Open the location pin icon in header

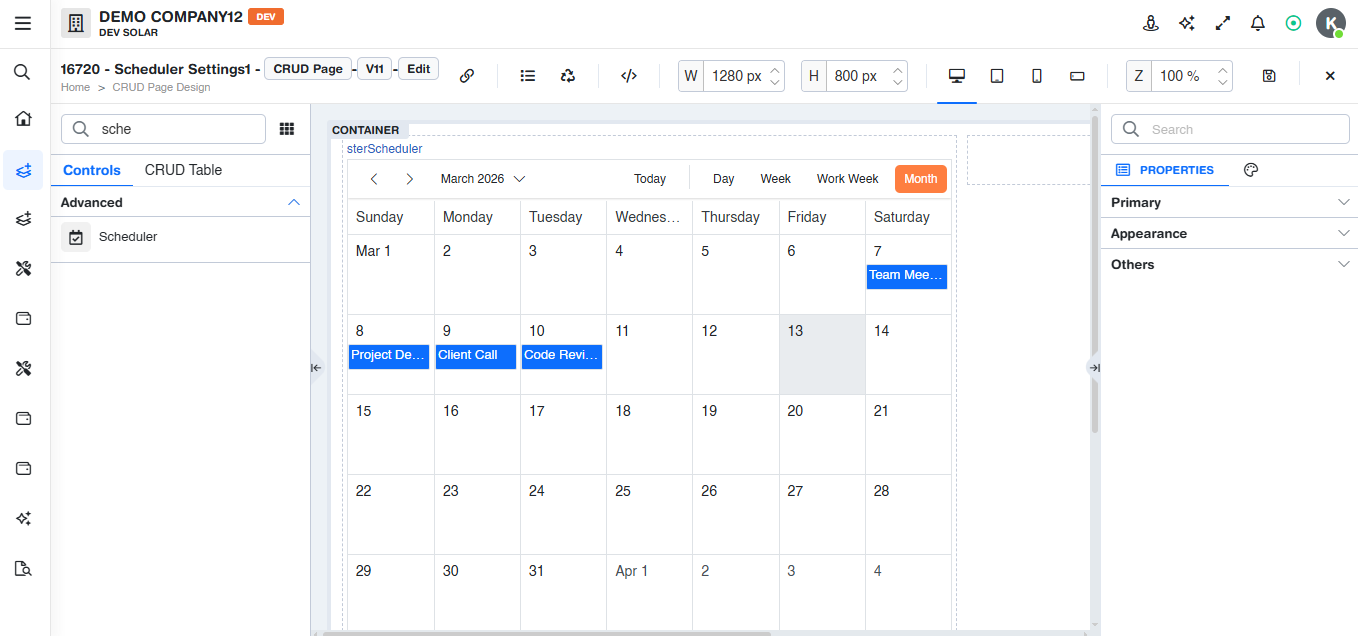(1151, 23)
